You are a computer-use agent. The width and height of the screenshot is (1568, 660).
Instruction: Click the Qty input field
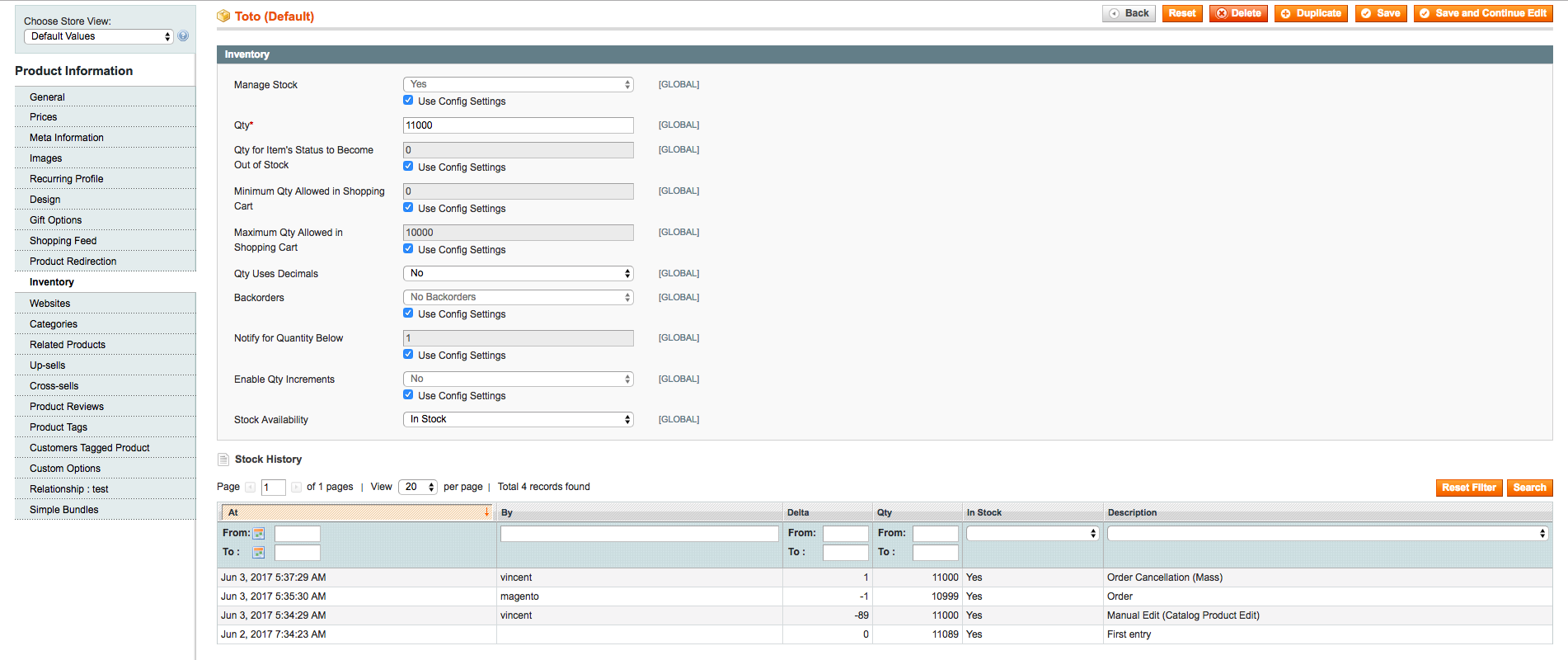pos(519,125)
